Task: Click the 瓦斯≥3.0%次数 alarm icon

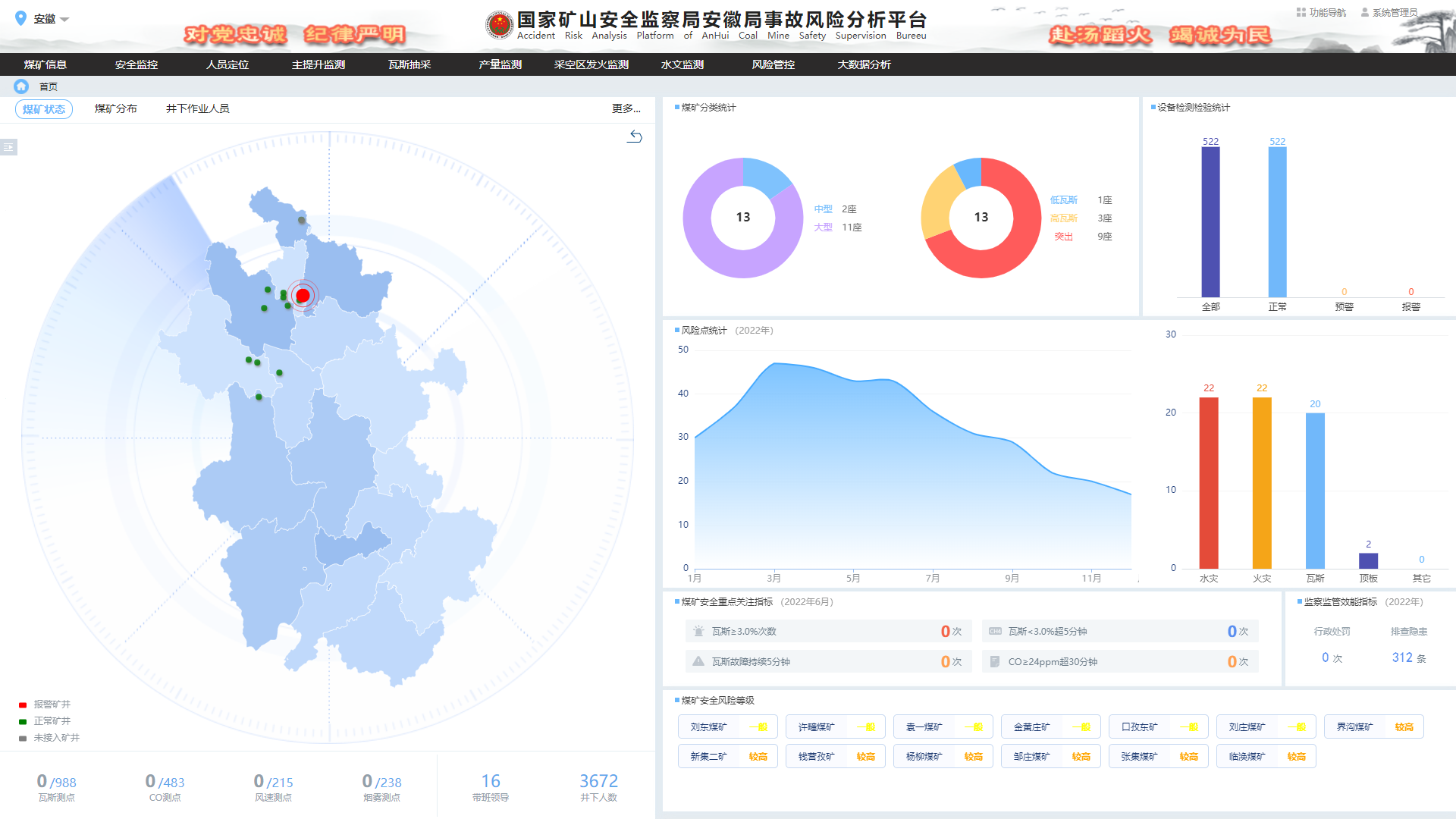Action: tap(698, 631)
